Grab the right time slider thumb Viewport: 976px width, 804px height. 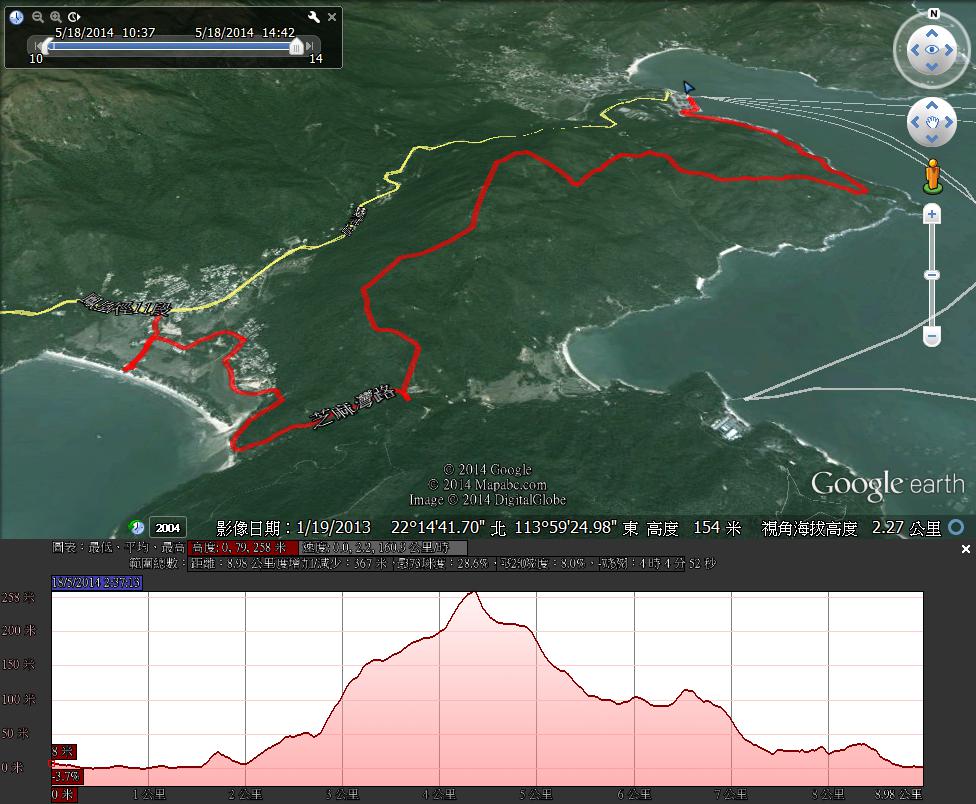(297, 46)
